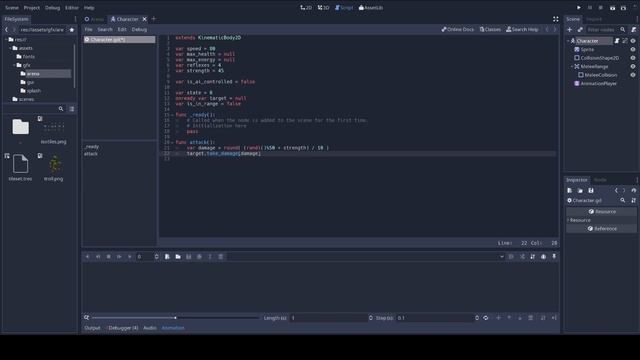Open the Project menu

tap(32, 8)
